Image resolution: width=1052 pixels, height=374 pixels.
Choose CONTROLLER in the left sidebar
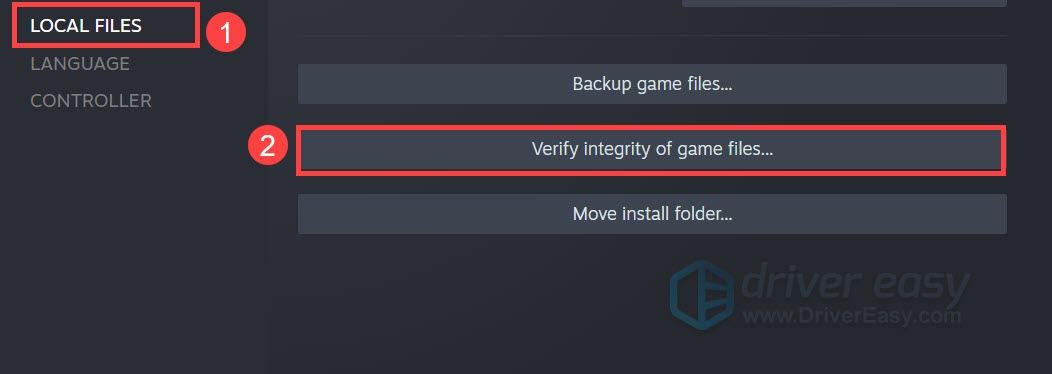[91, 101]
